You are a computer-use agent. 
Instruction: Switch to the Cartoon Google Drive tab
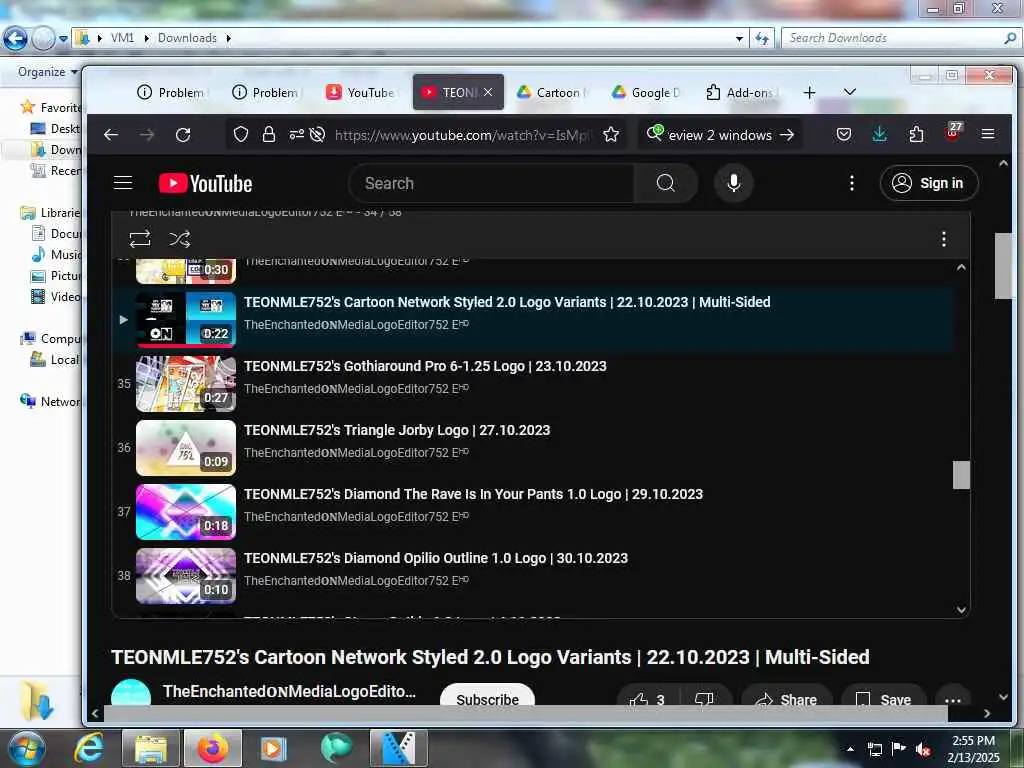pyautogui.click(x=552, y=93)
